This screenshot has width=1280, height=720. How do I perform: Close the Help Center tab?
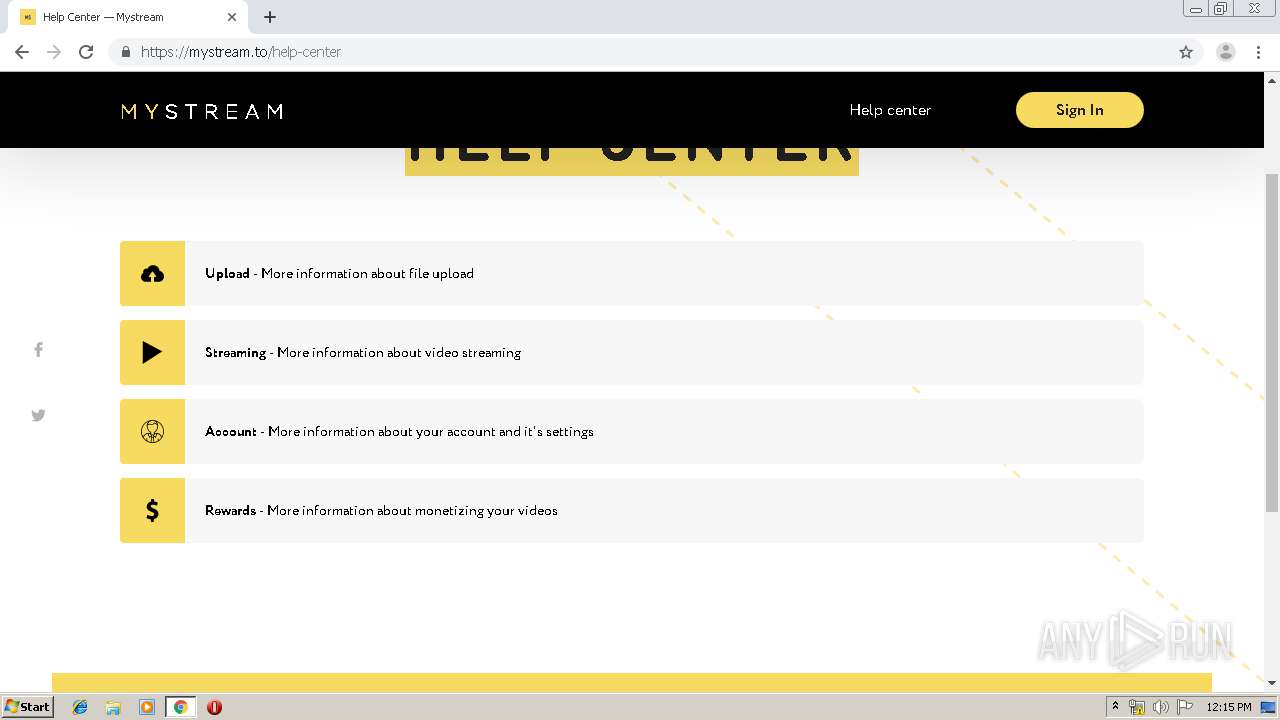coord(232,17)
